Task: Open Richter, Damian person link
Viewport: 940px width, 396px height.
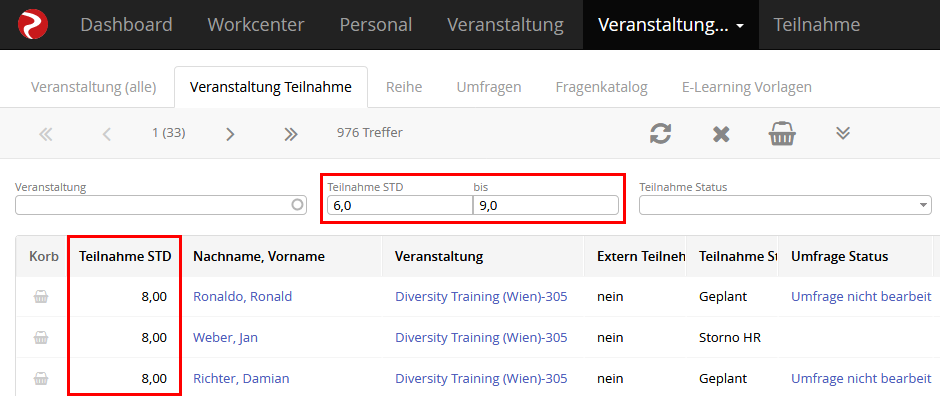Action: (241, 379)
